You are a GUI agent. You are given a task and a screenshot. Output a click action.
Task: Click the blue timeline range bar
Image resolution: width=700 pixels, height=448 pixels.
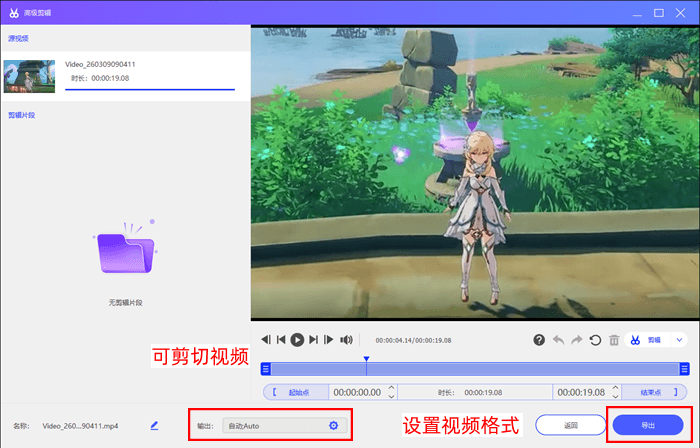[475, 369]
